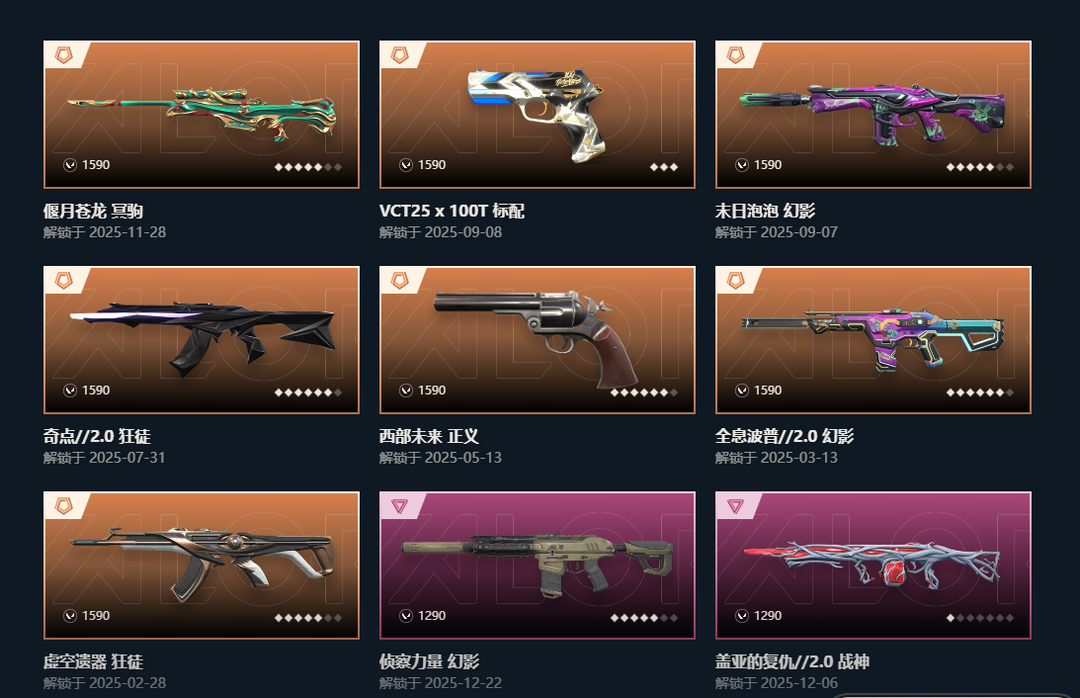Click the 末日泡泡 幻影 title text
The image size is (1080, 698).
pyautogui.click(x=765, y=211)
